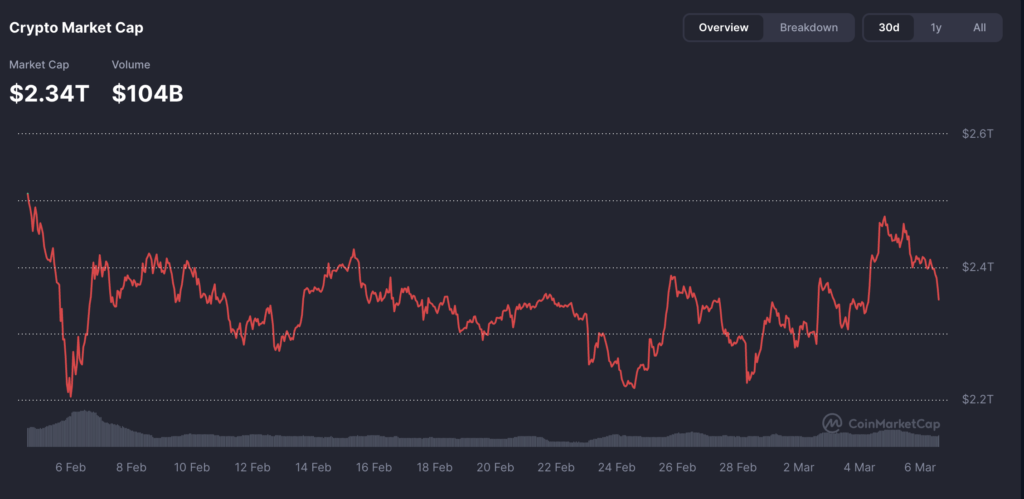Switch to the Breakdown tab

[x=808, y=28]
